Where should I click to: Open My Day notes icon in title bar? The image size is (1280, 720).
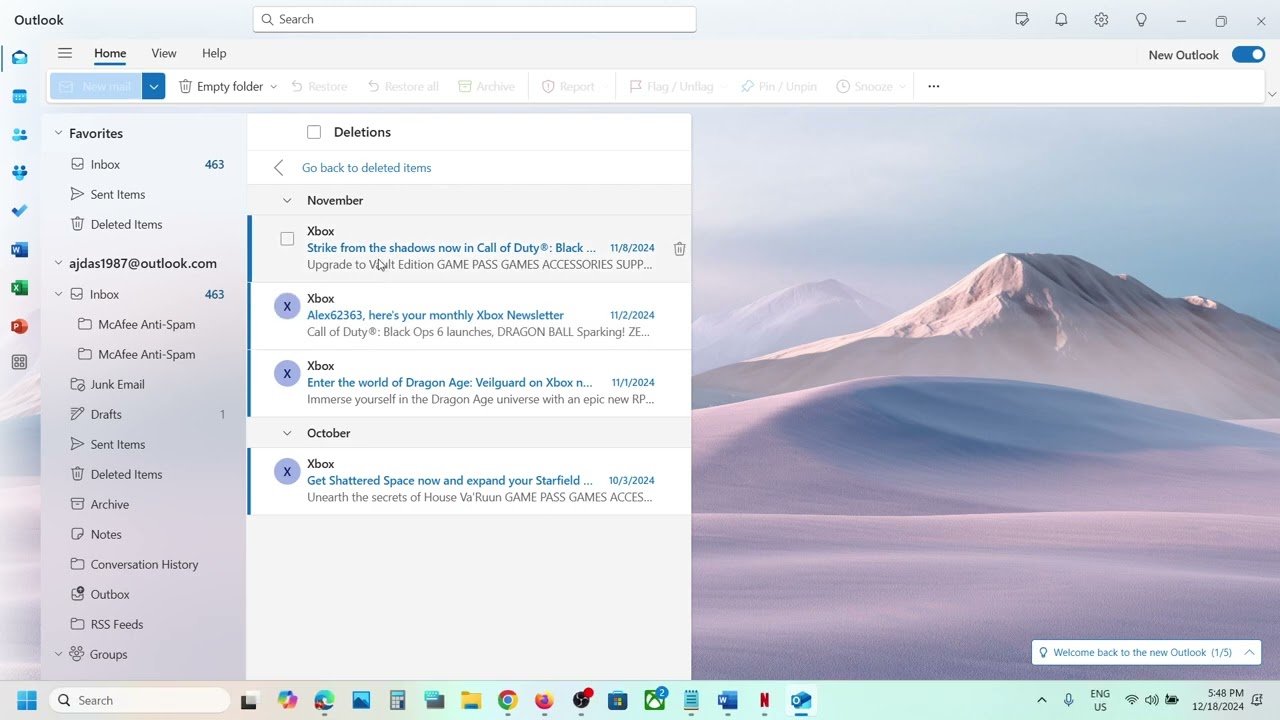click(1022, 20)
